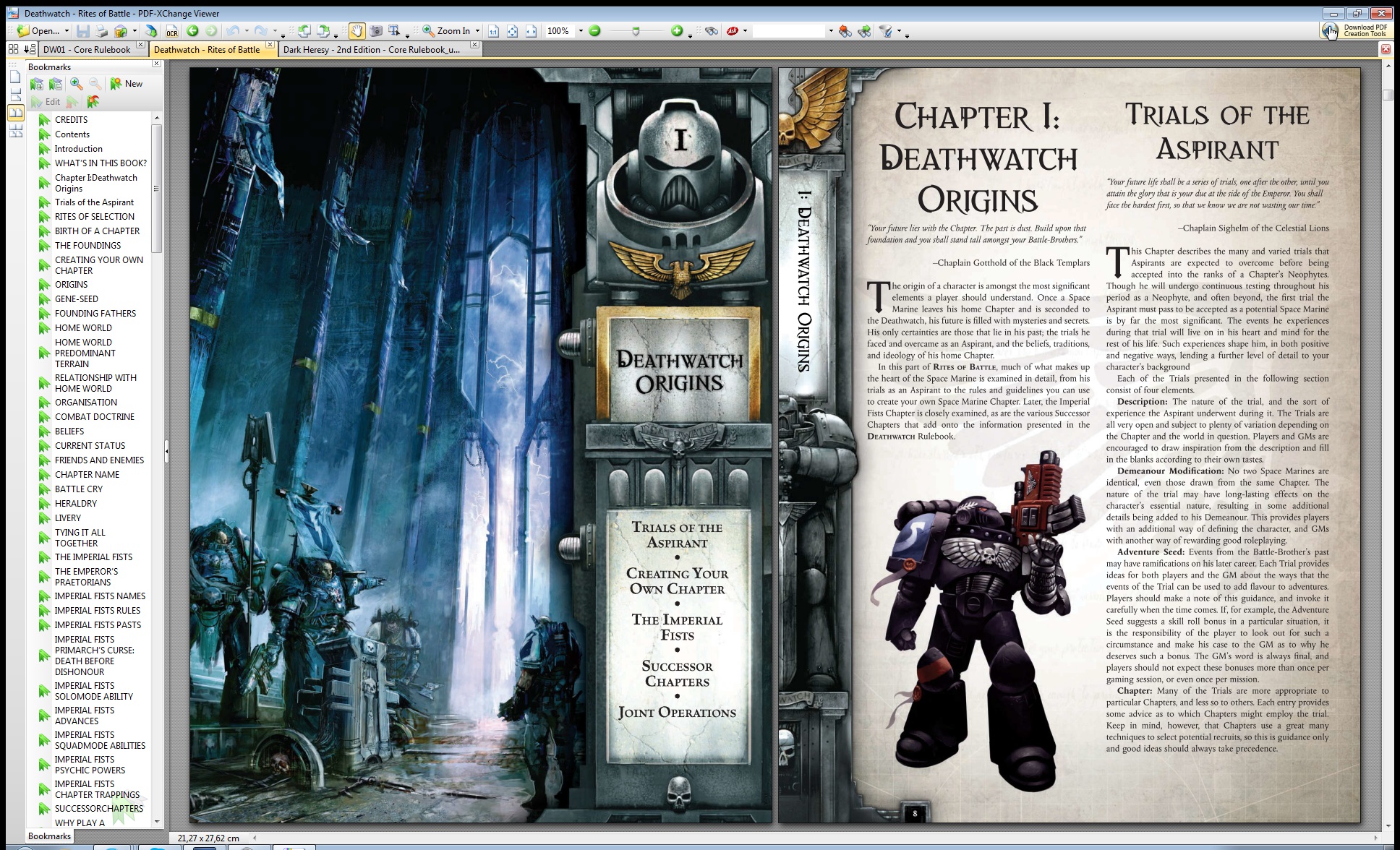Image resolution: width=1400 pixels, height=850 pixels.
Task: Switch to Dark Heresy 2nd Edition tab
Action: (x=371, y=50)
